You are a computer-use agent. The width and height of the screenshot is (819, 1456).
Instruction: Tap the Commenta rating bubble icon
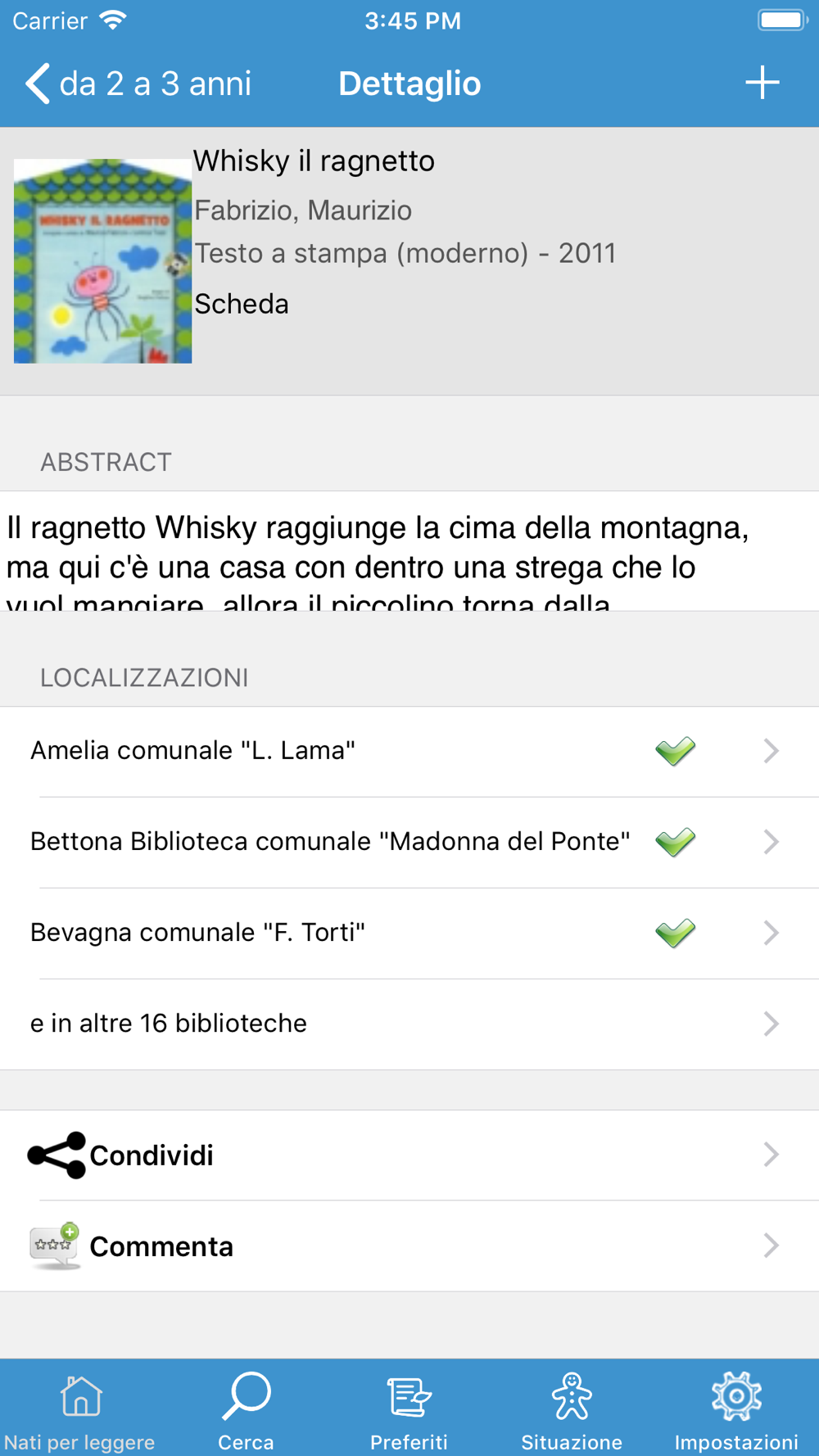(x=55, y=1246)
